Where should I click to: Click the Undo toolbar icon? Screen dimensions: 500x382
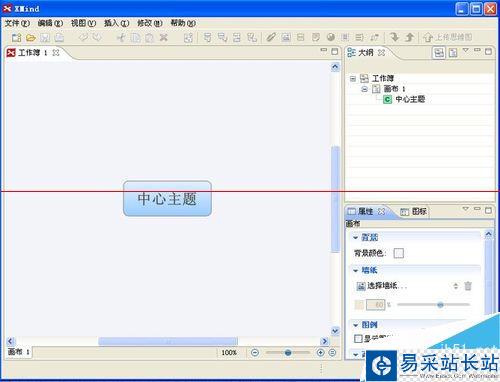pos(83,37)
